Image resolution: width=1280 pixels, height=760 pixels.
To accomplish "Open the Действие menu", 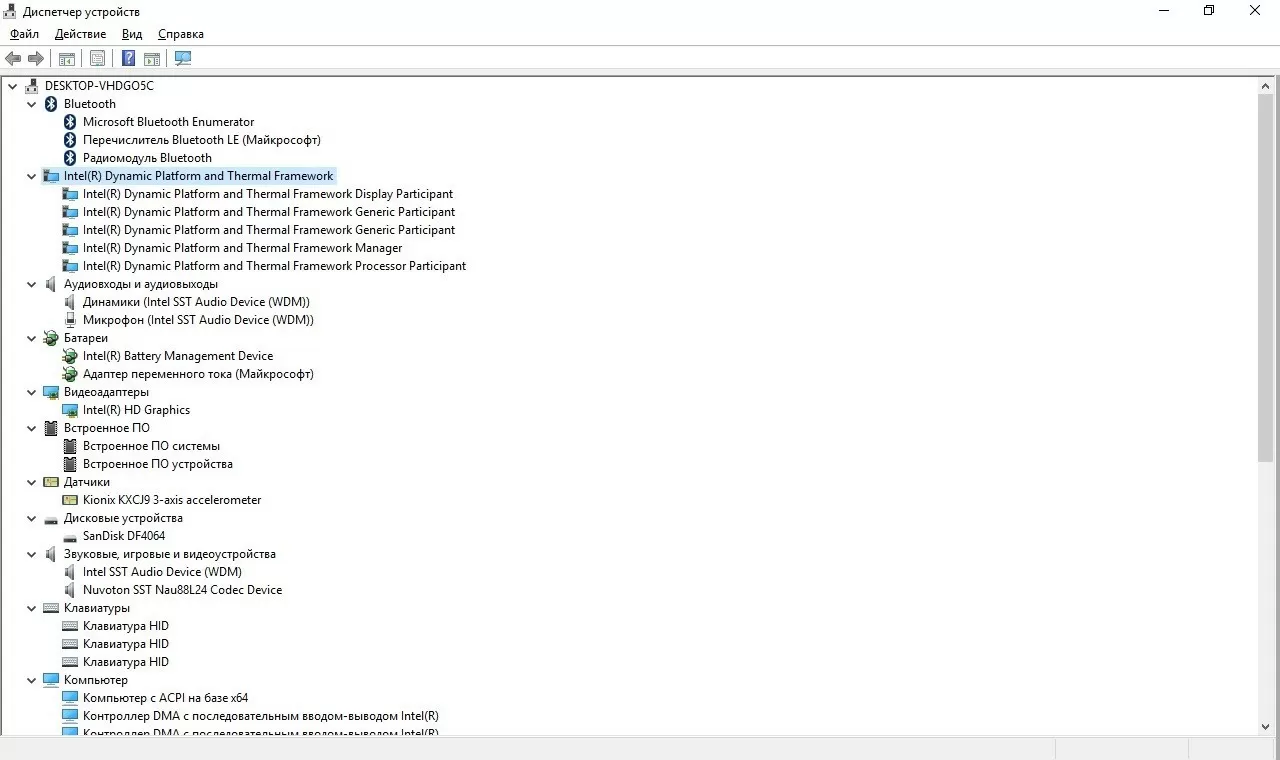I will tap(80, 34).
